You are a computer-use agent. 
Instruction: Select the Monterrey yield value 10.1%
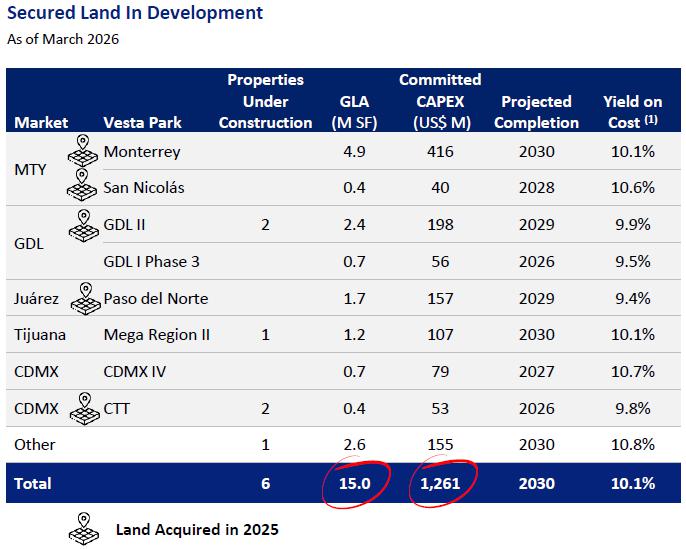coord(633,151)
